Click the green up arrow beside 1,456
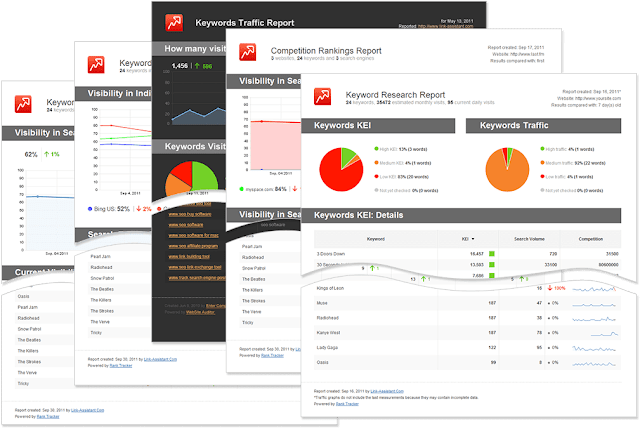 pos(197,66)
